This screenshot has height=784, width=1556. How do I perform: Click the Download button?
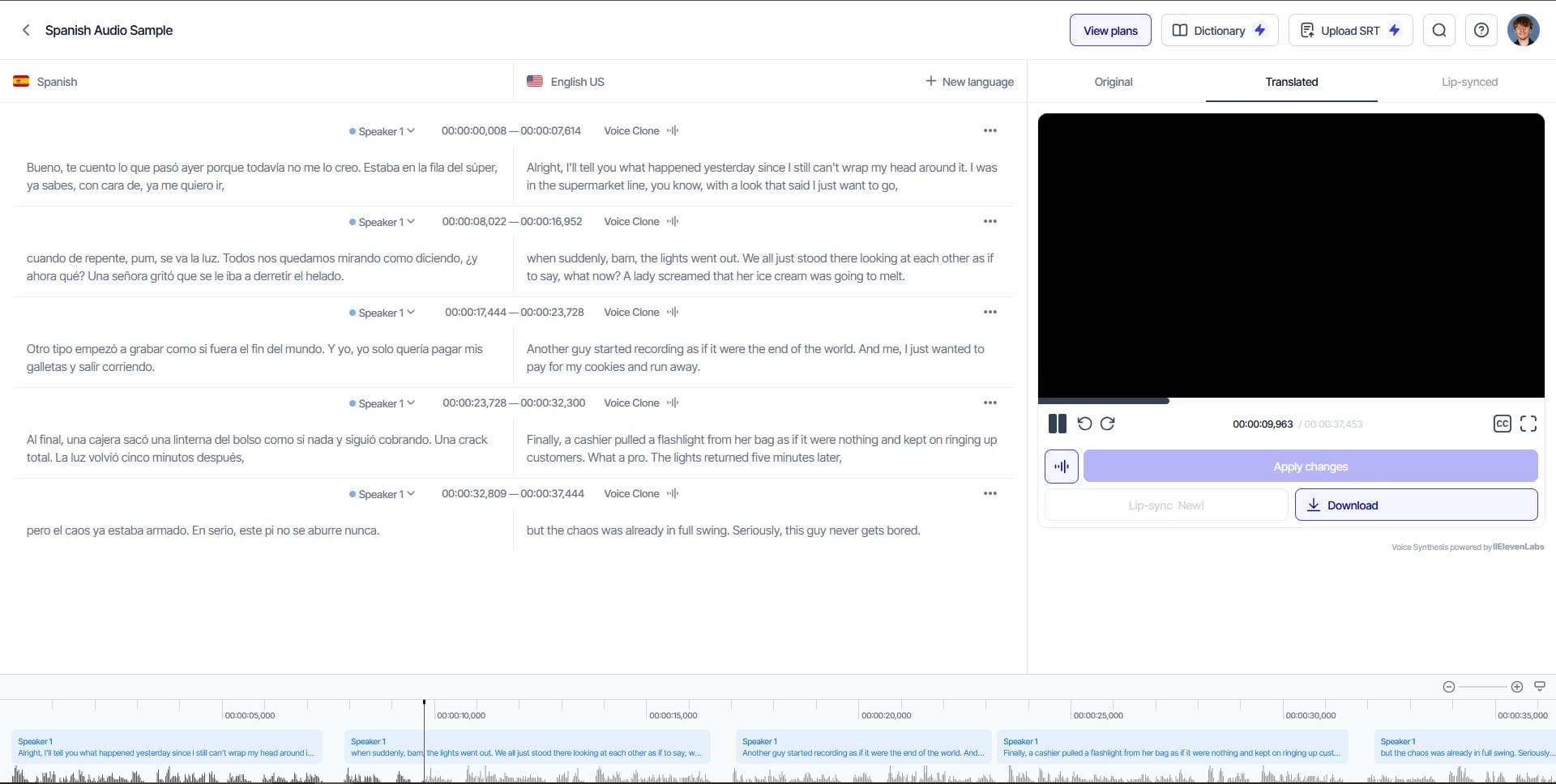1416,505
